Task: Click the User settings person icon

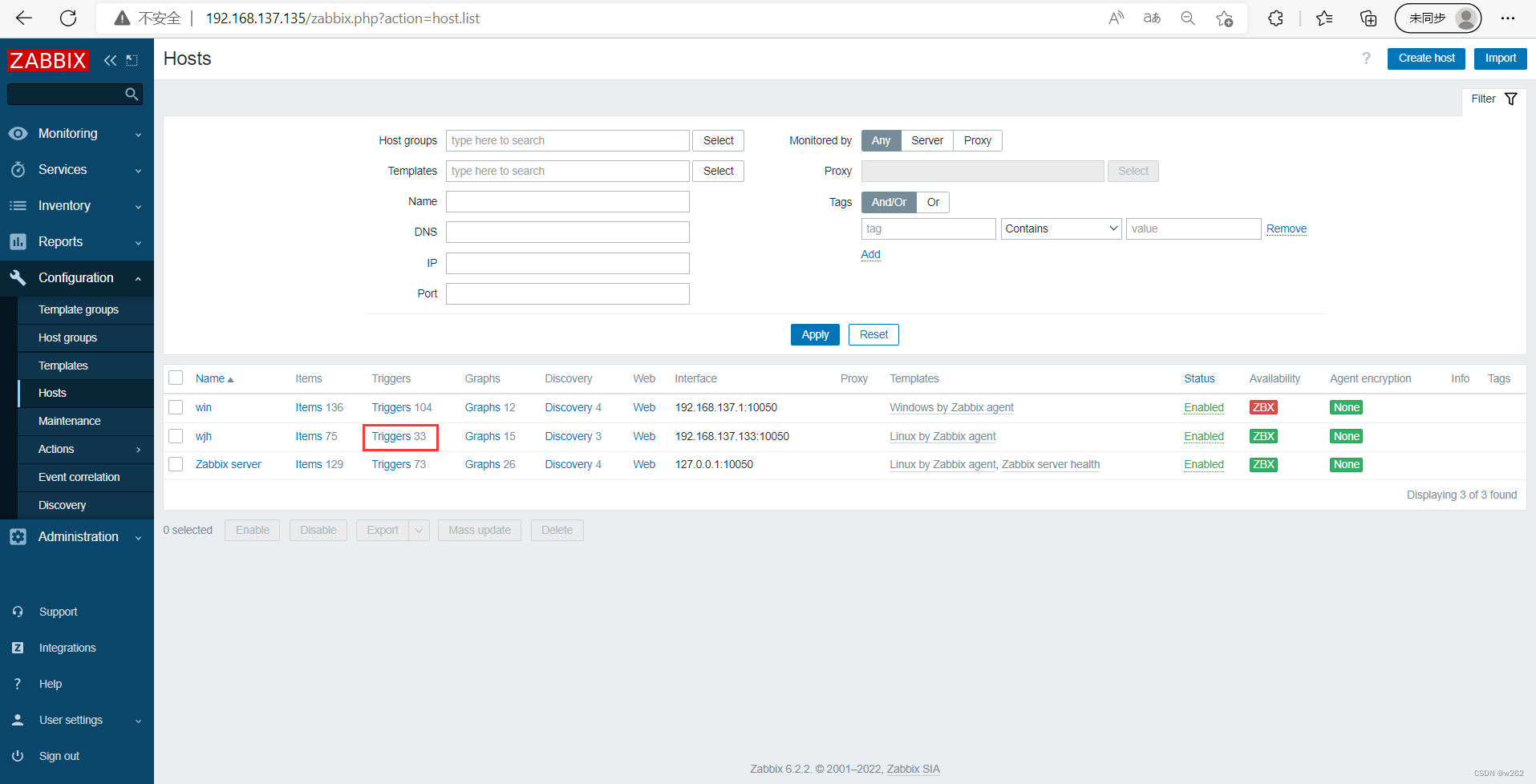Action: tap(18, 720)
